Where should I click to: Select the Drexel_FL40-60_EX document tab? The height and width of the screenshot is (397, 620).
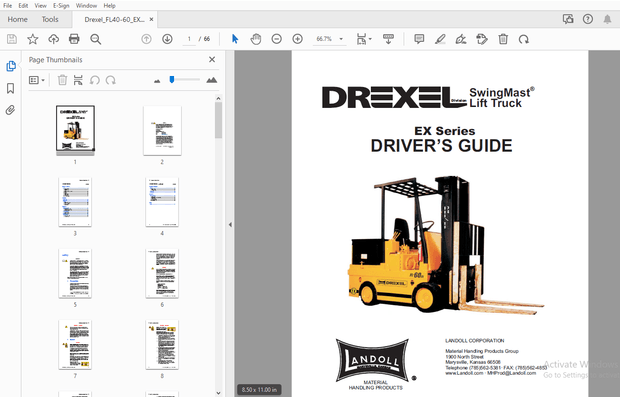coord(114,19)
